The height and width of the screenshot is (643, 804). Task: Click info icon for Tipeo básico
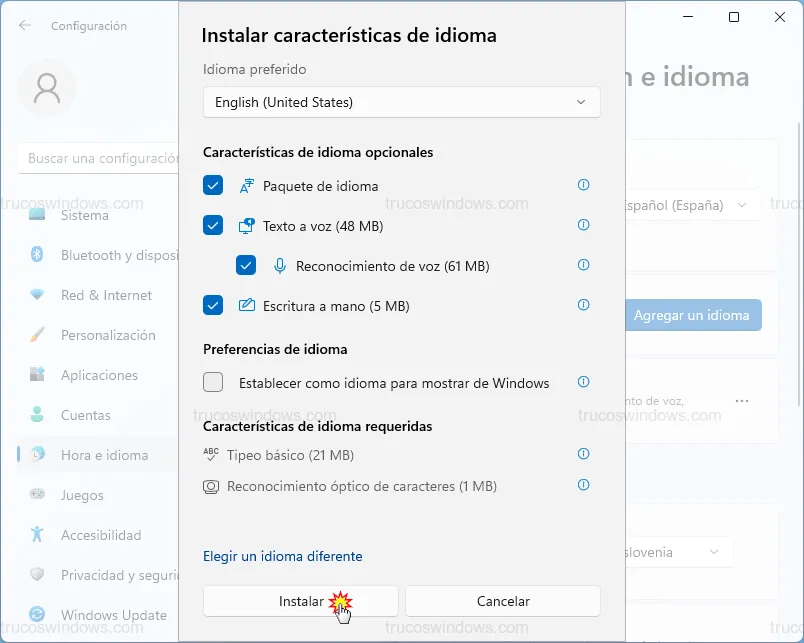pos(584,454)
